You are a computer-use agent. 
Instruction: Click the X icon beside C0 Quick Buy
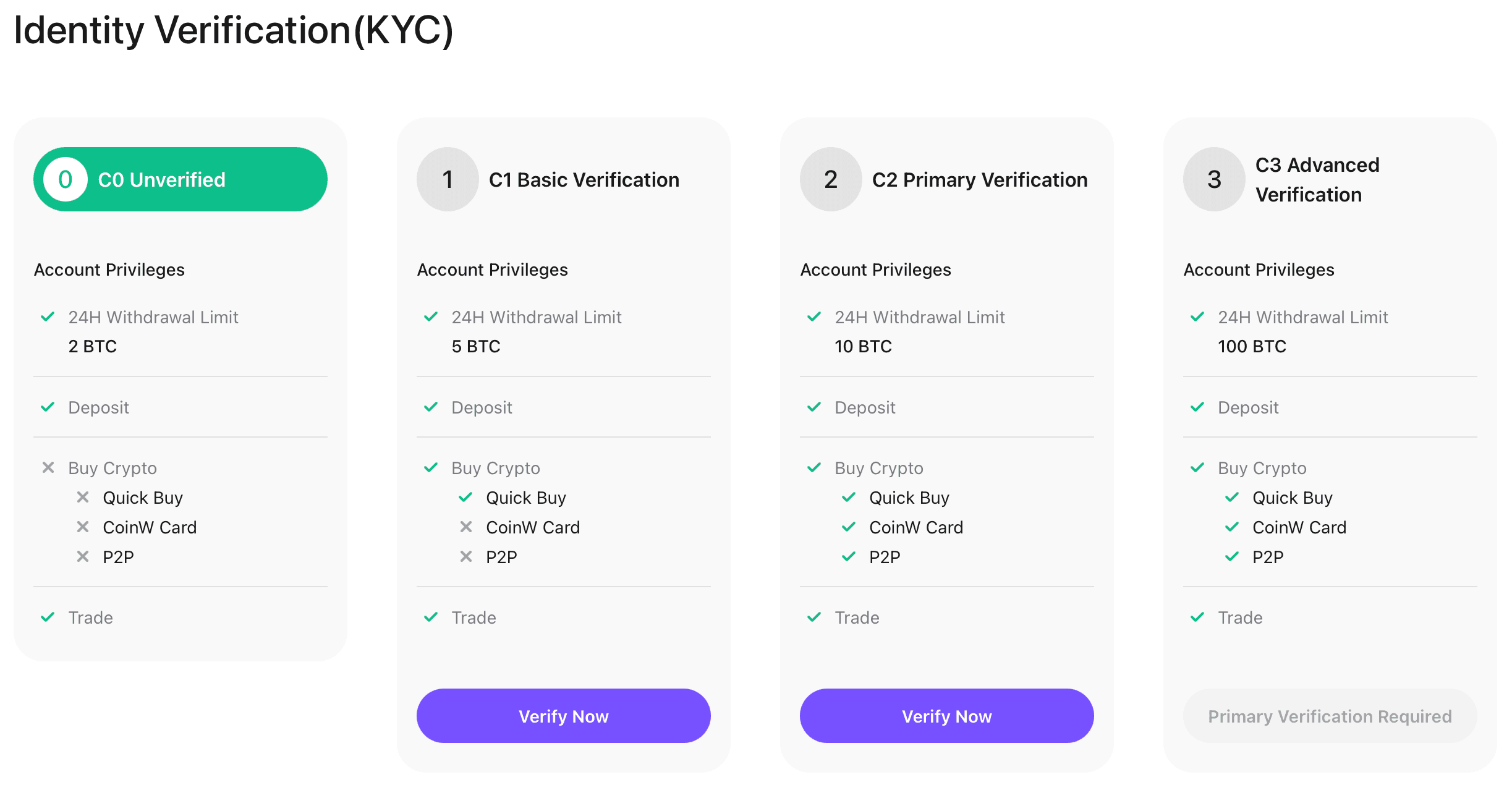click(83, 497)
